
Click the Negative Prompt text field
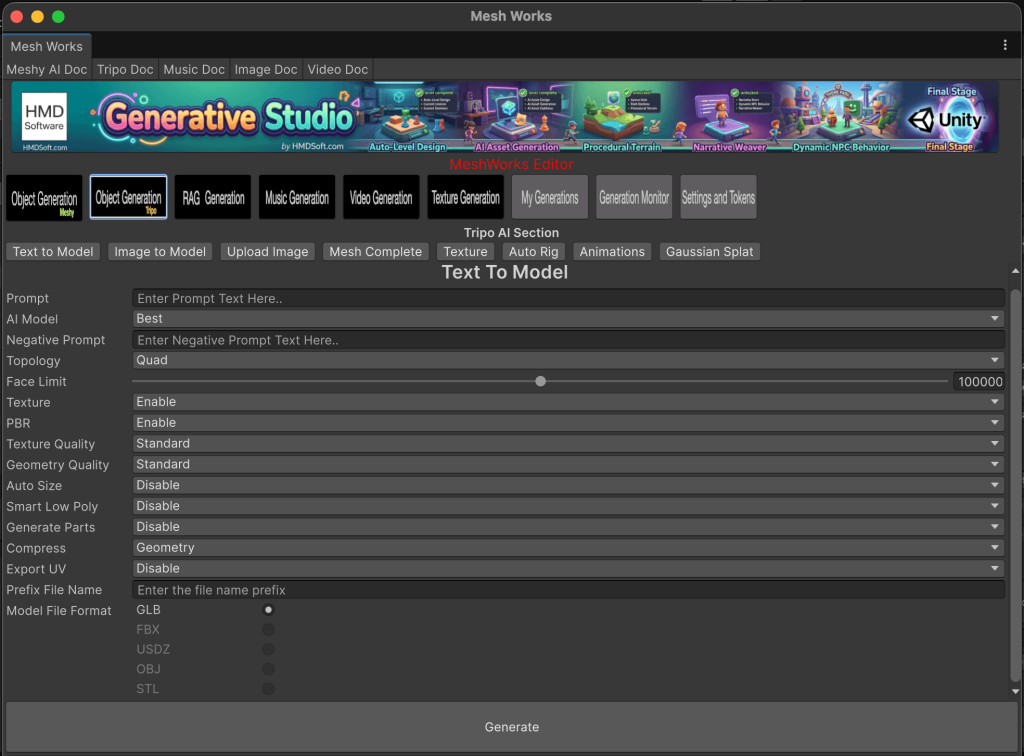pos(568,340)
